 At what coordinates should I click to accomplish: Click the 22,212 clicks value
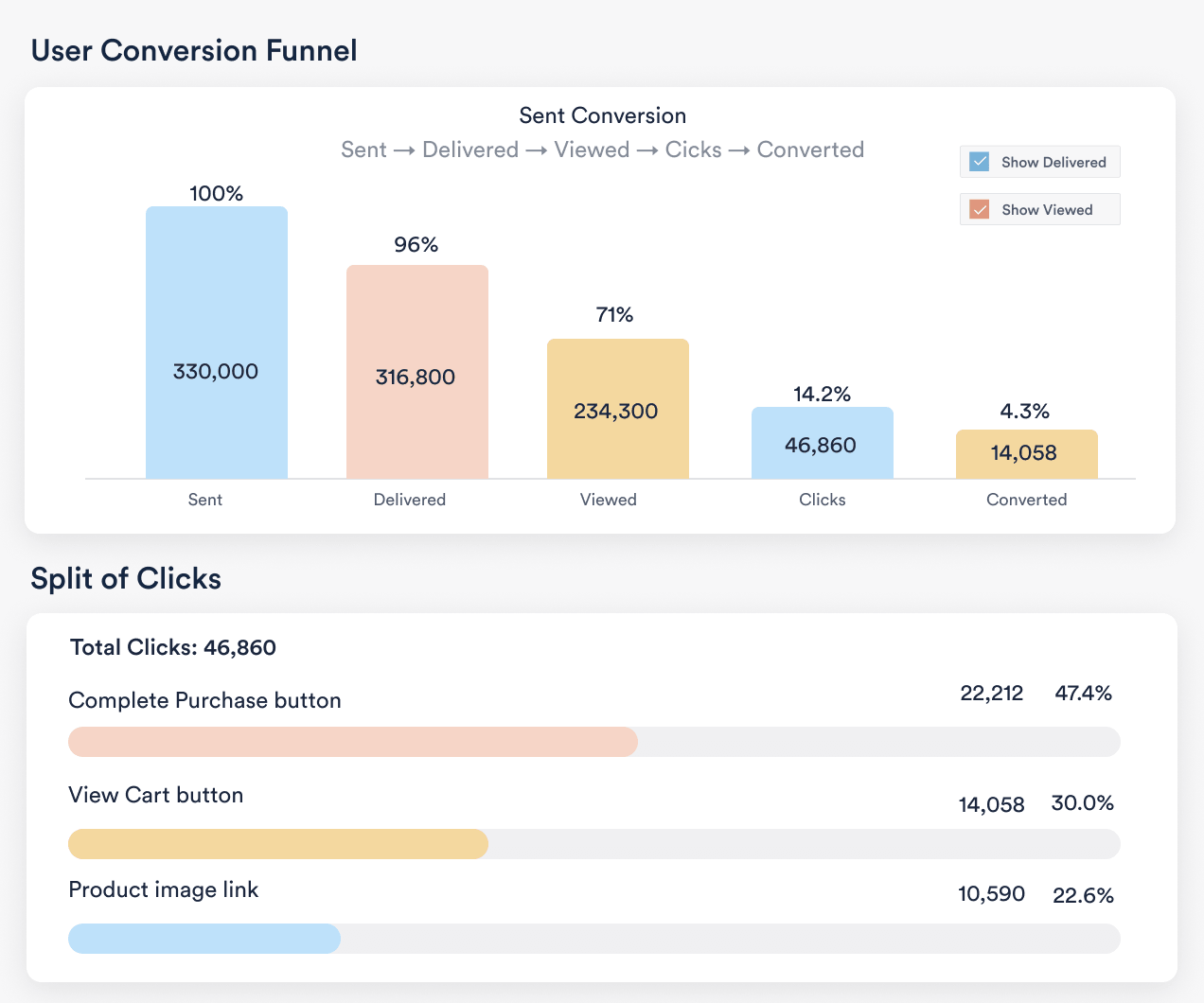pos(992,693)
